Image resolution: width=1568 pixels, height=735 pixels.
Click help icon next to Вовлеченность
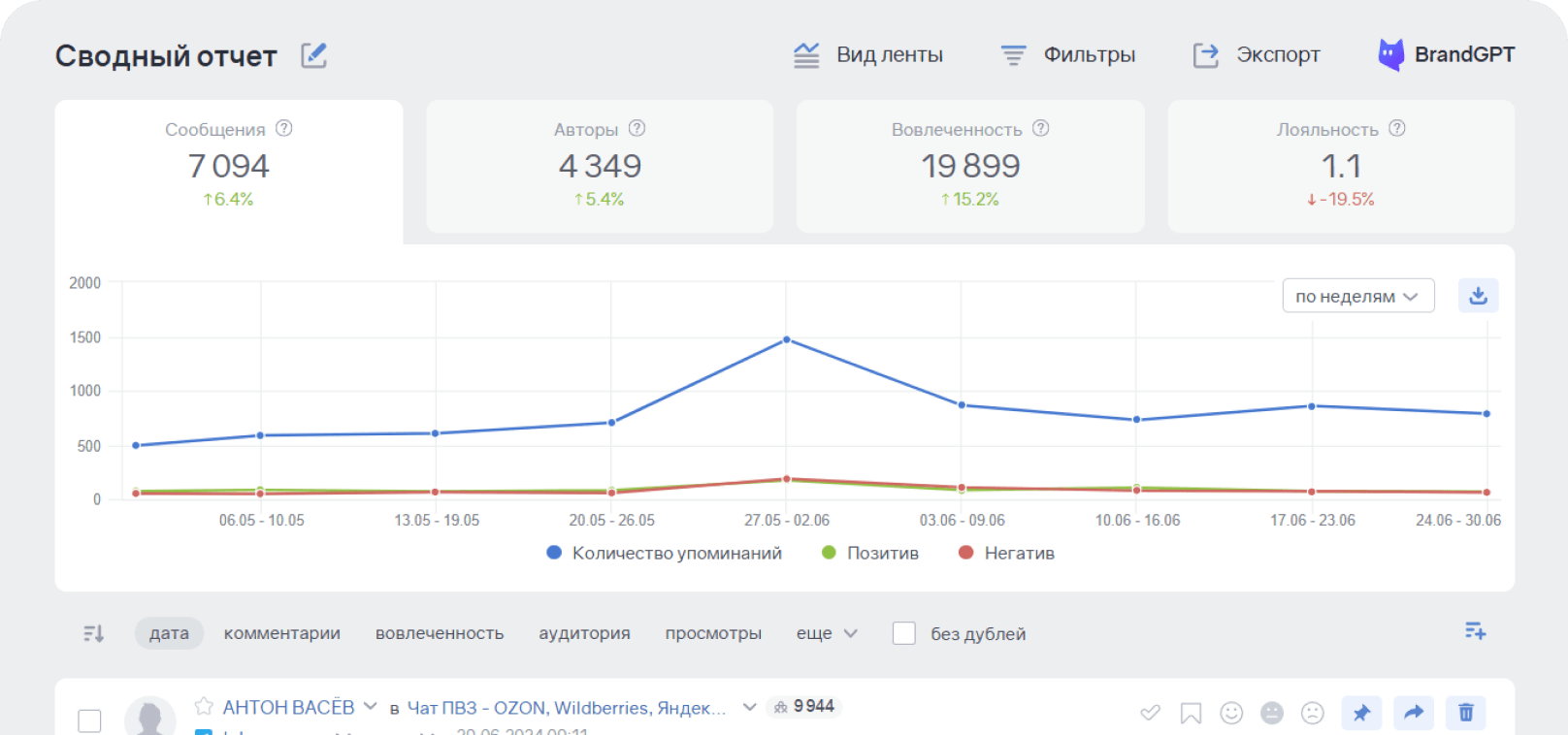1041,128
